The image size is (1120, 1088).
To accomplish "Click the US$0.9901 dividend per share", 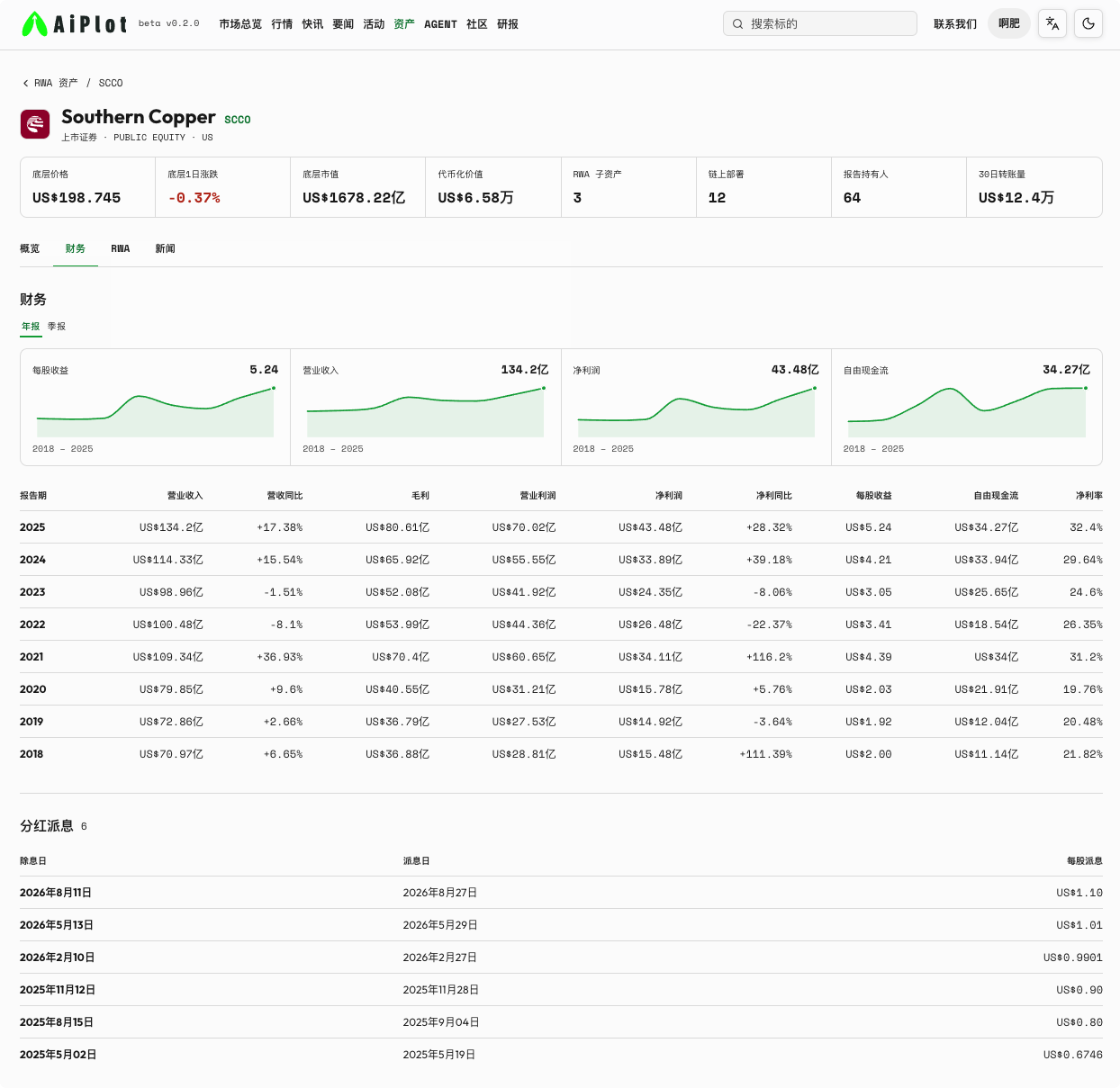I will point(1073,958).
